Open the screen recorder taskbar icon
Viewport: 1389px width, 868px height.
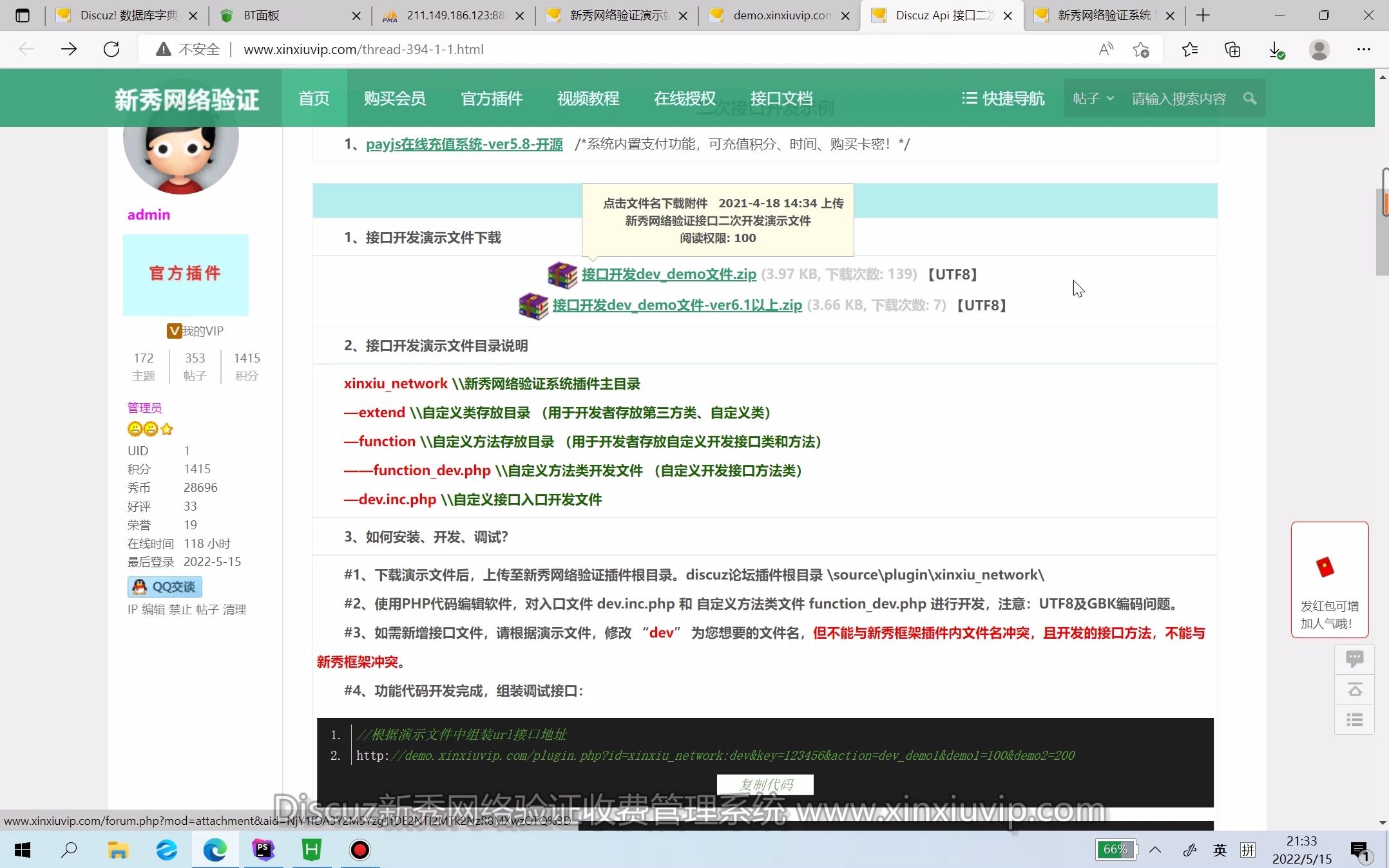click(x=360, y=850)
